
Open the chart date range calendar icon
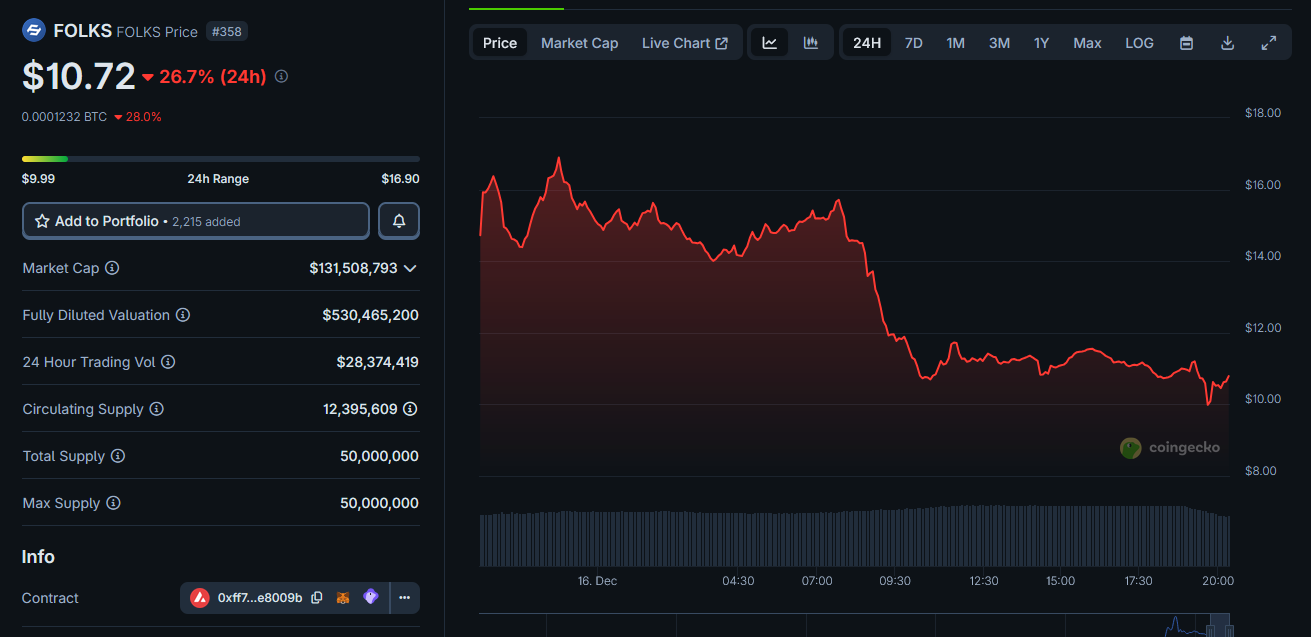pos(1186,43)
